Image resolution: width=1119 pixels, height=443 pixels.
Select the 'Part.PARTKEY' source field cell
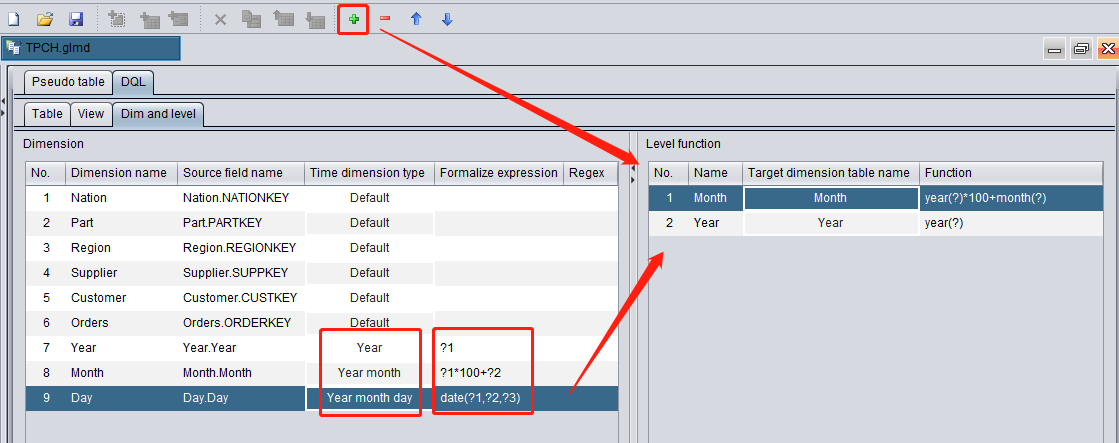tap(240, 223)
